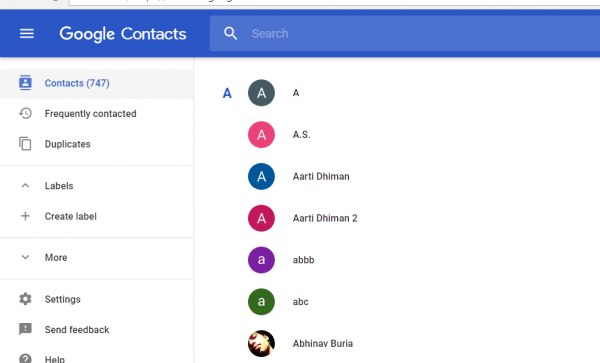This screenshot has width=600, height=363.
Task: Click the plus icon beside Create label
Action: pyautogui.click(x=25, y=216)
